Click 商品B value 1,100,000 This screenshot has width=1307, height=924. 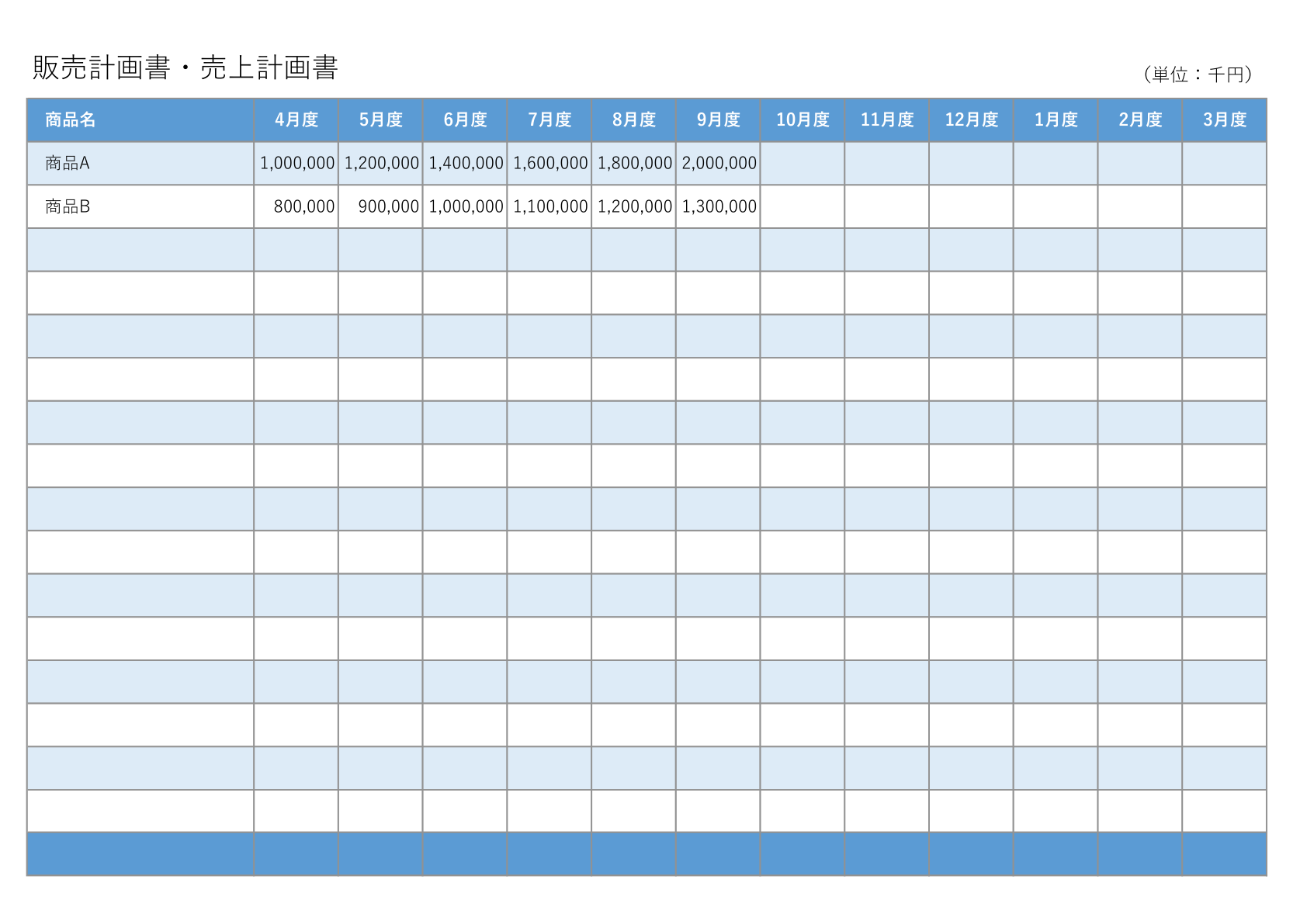(550, 206)
